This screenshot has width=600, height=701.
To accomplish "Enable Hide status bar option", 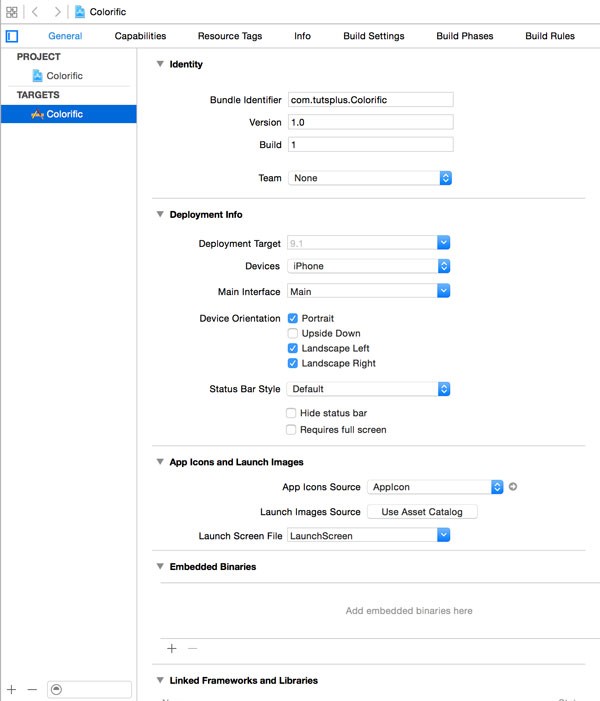I will (291, 413).
